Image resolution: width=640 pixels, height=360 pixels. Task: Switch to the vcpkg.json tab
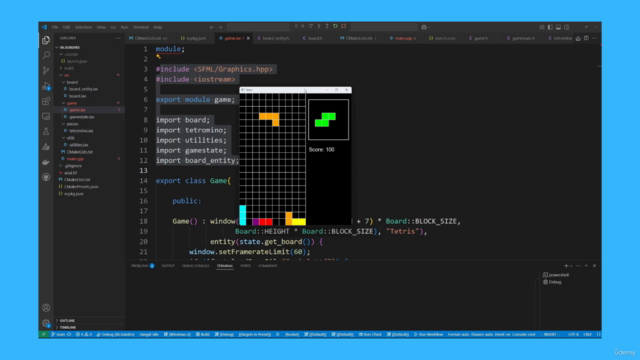(x=193, y=38)
